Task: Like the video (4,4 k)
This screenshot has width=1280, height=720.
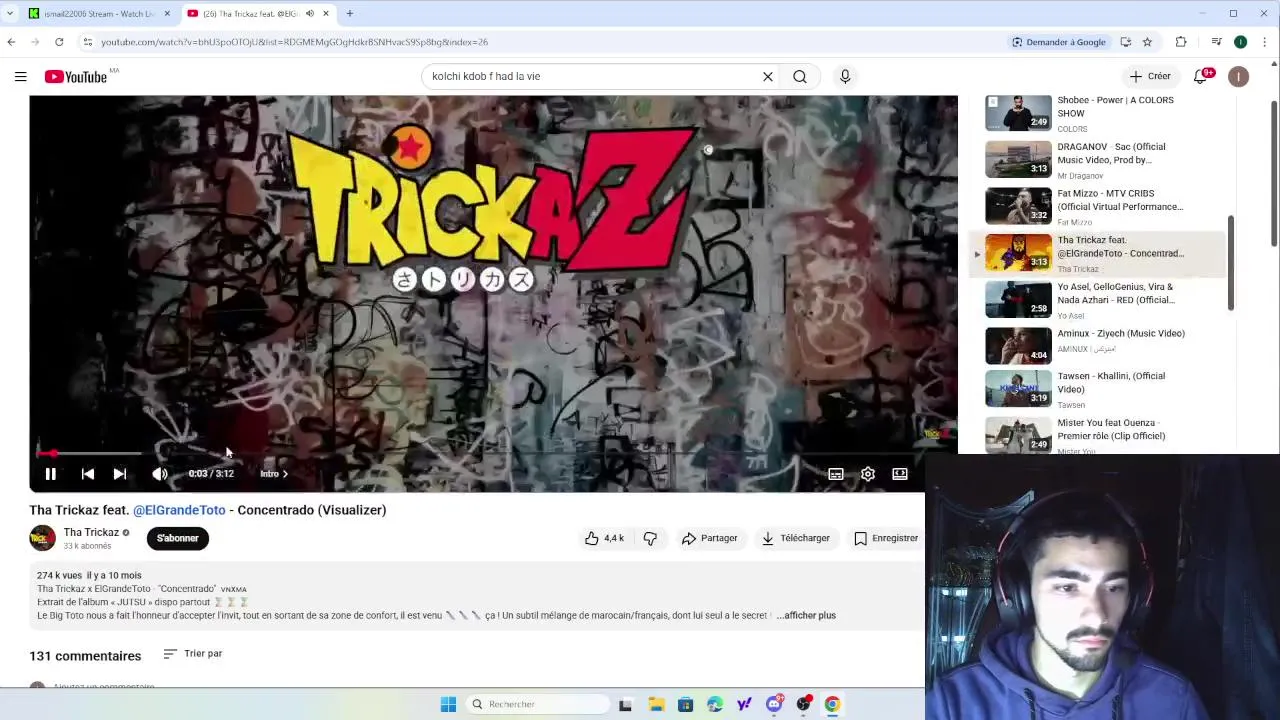Action: coord(605,538)
